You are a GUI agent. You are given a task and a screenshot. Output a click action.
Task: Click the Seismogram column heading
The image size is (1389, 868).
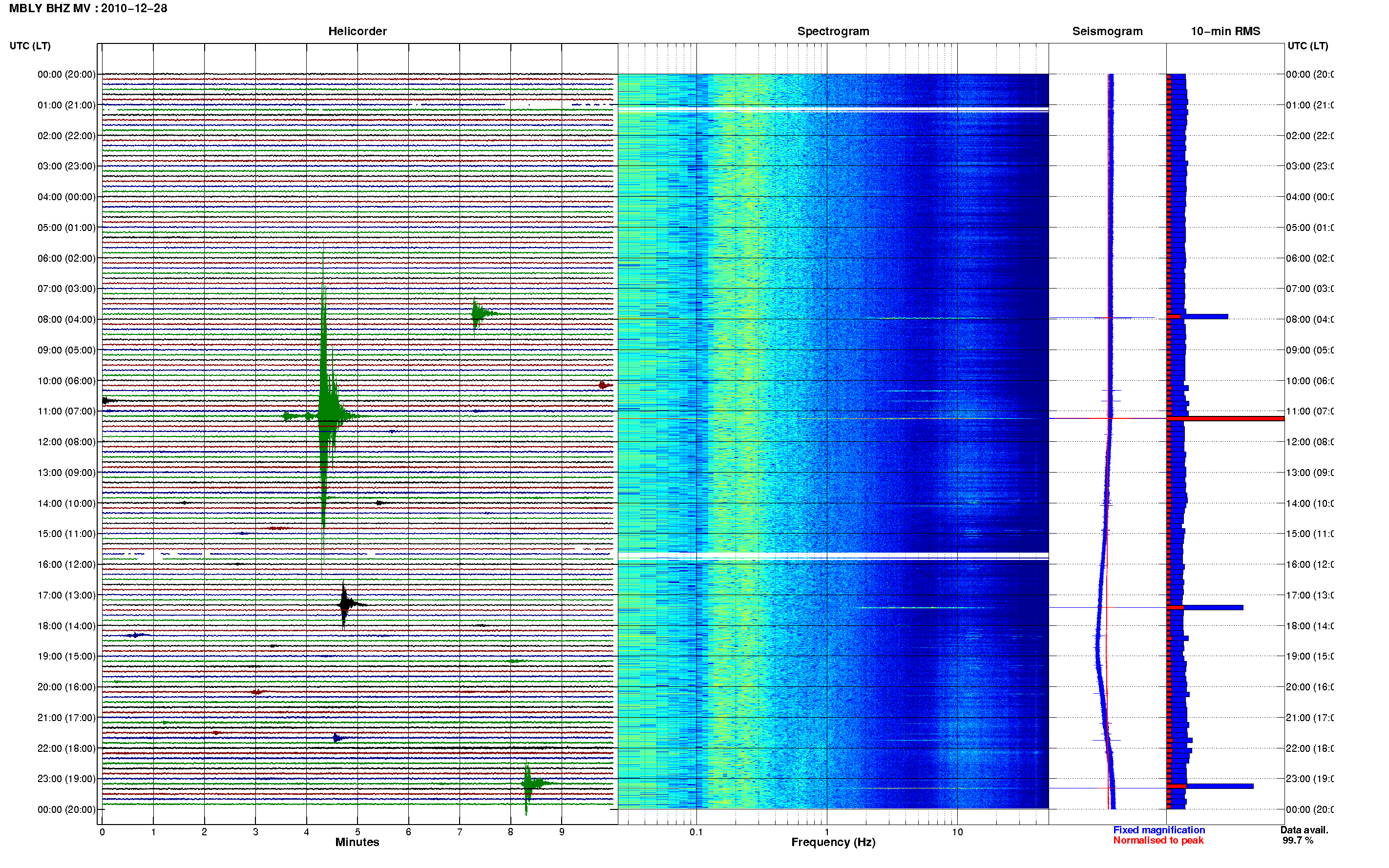click(x=1107, y=32)
